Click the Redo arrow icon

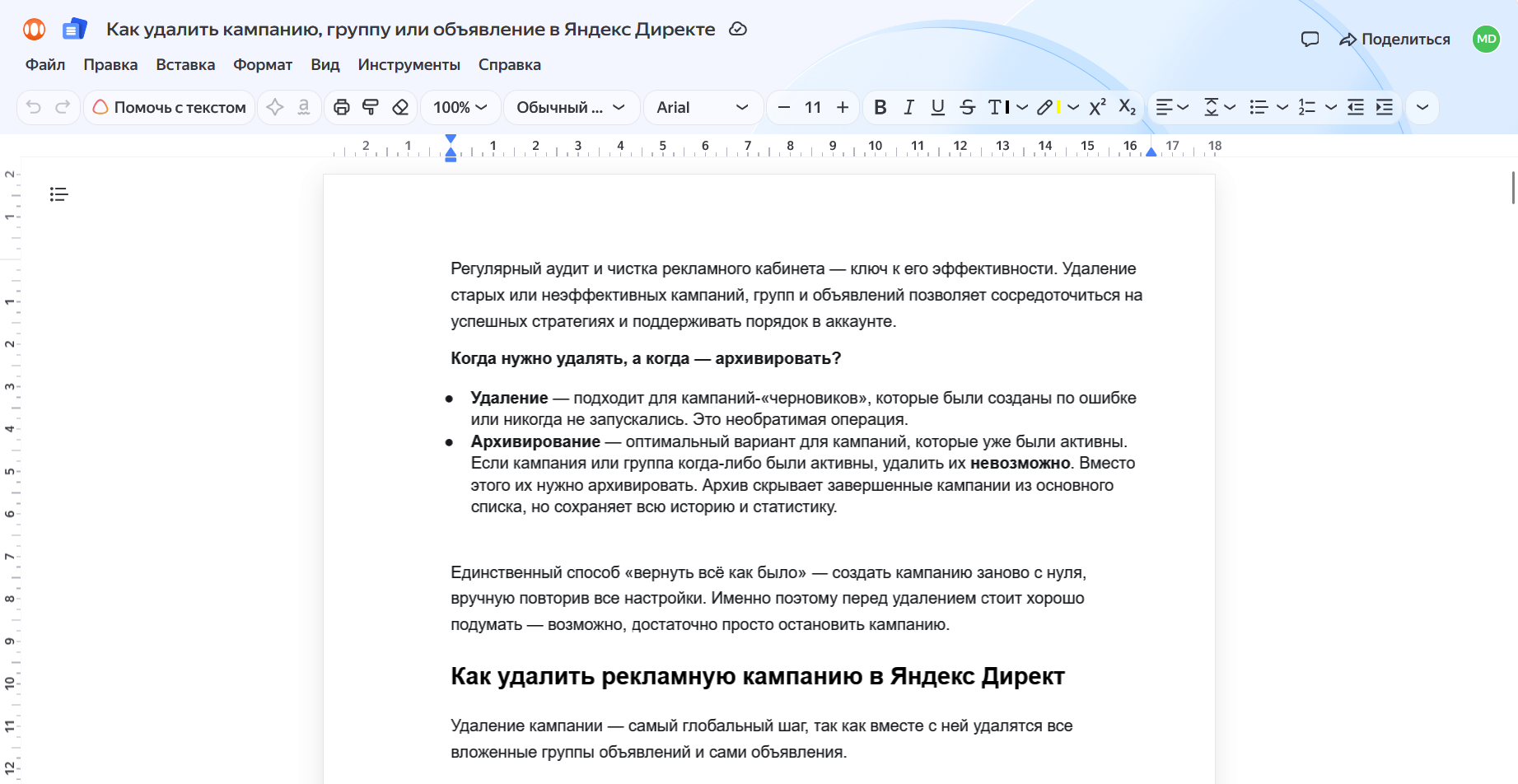[x=63, y=107]
